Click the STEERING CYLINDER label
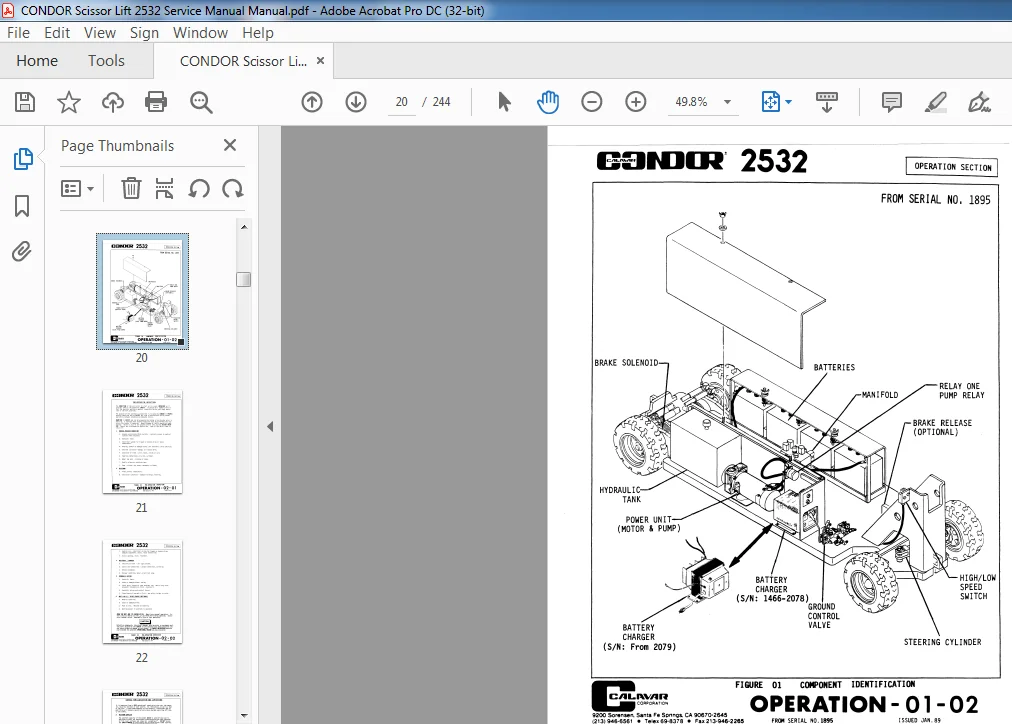Image resolution: width=1012 pixels, height=724 pixels. pos(942,642)
